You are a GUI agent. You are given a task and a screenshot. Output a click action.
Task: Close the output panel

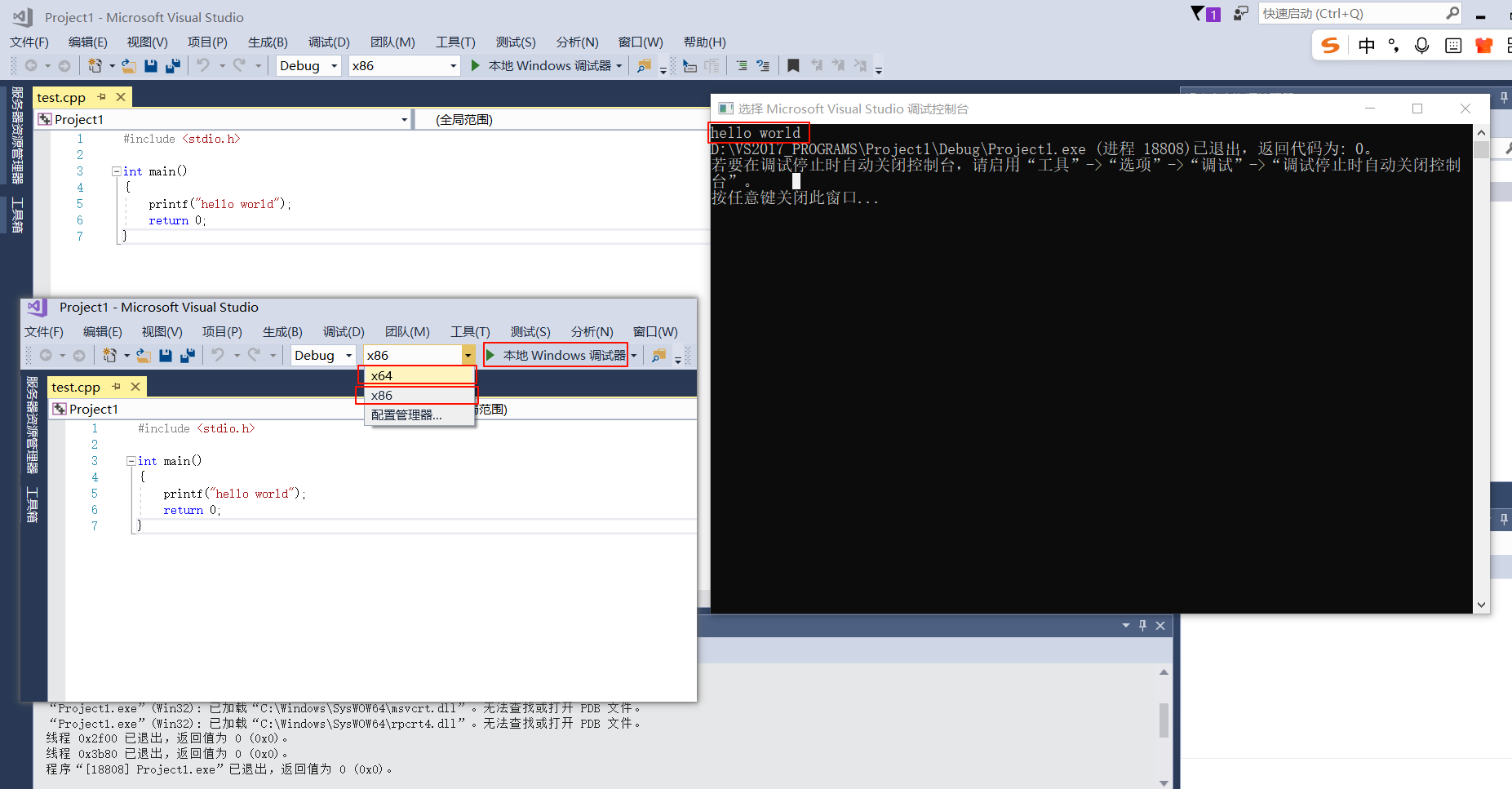pos(1160,625)
